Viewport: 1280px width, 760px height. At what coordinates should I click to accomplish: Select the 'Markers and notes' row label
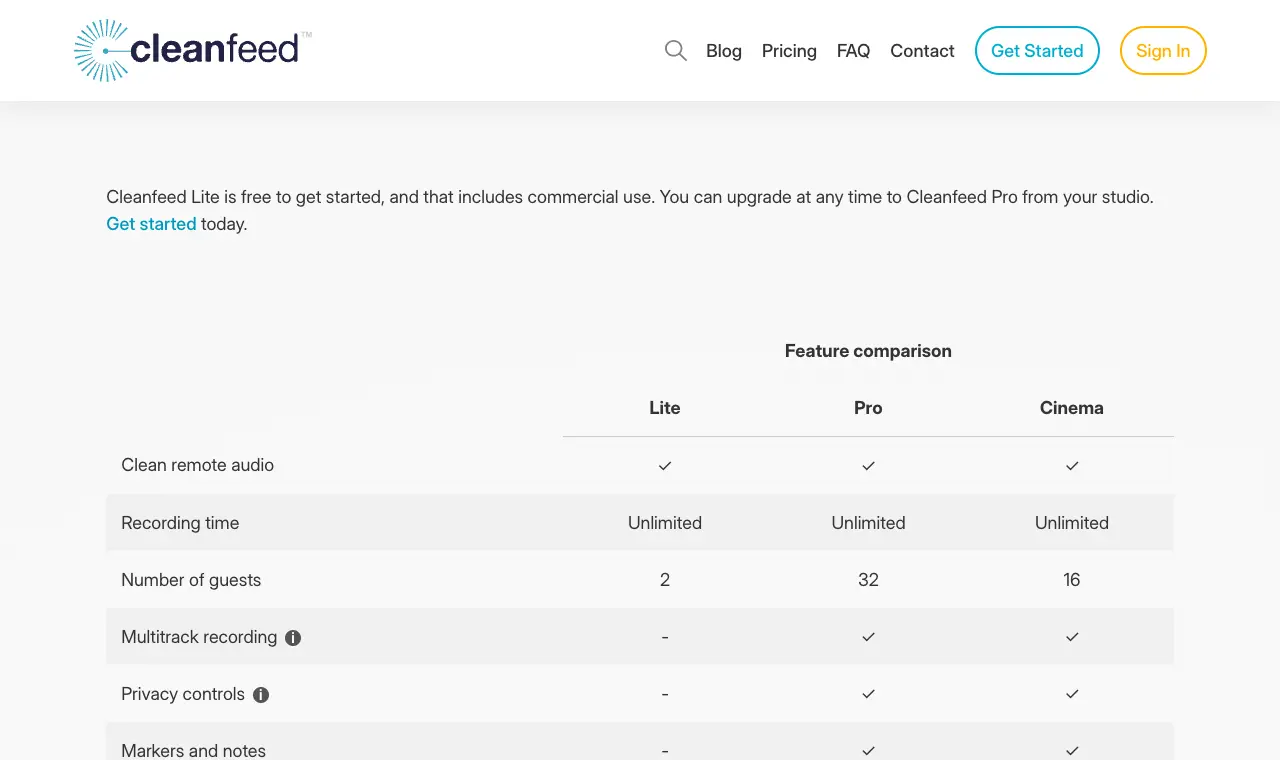click(193, 751)
